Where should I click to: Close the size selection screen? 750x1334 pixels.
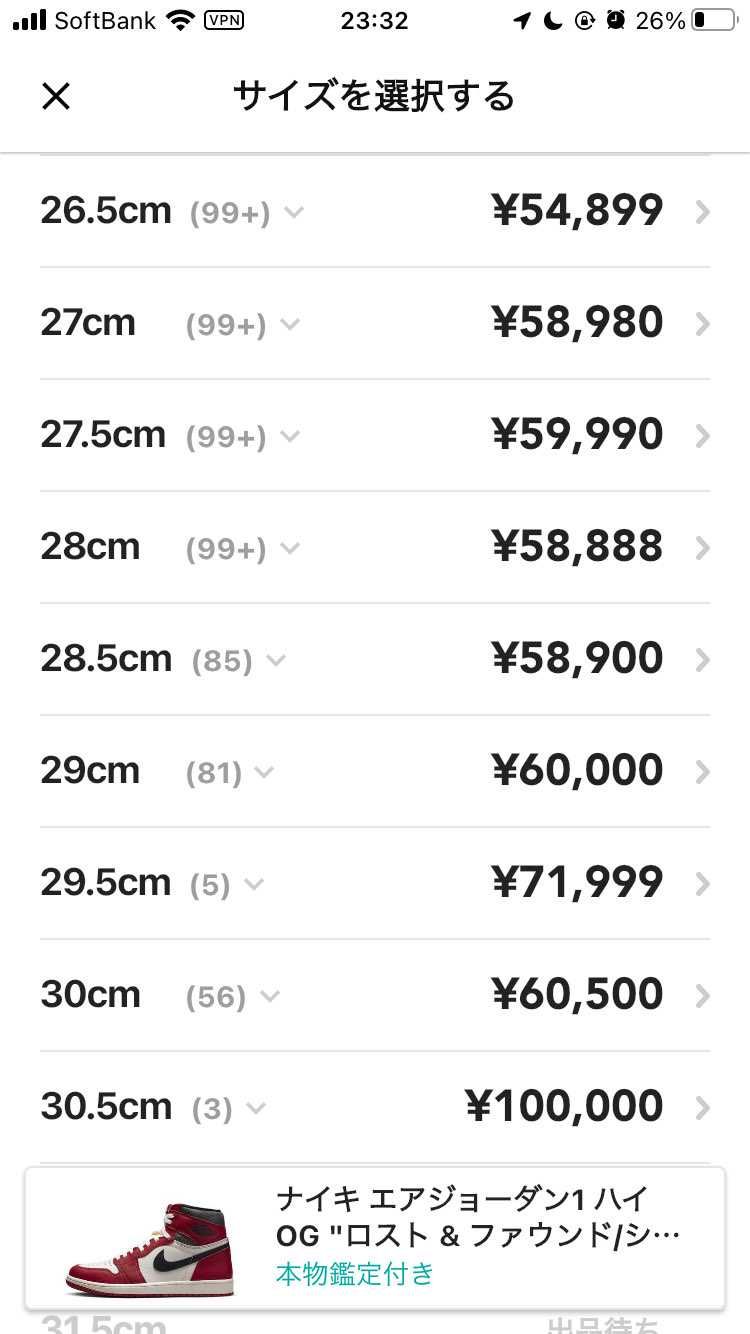[56, 96]
